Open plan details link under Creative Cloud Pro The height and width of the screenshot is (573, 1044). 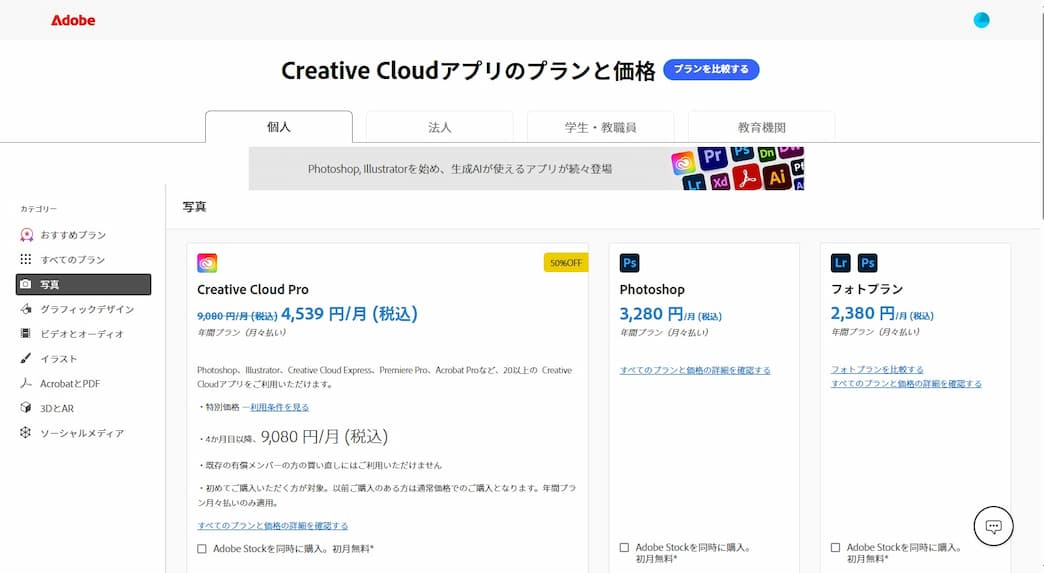[272, 526]
